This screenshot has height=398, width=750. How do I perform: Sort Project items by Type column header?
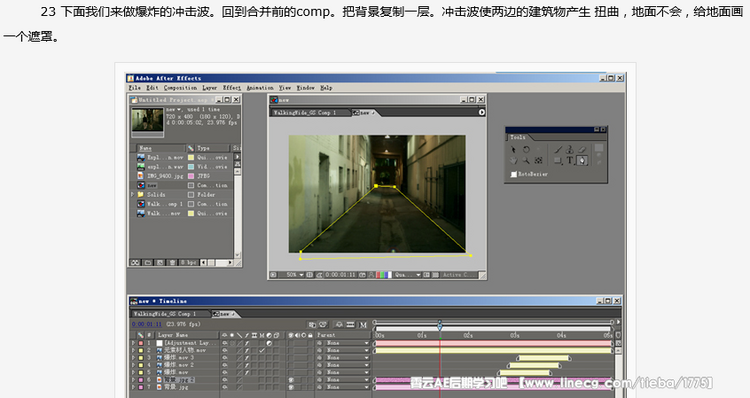[x=213, y=148]
